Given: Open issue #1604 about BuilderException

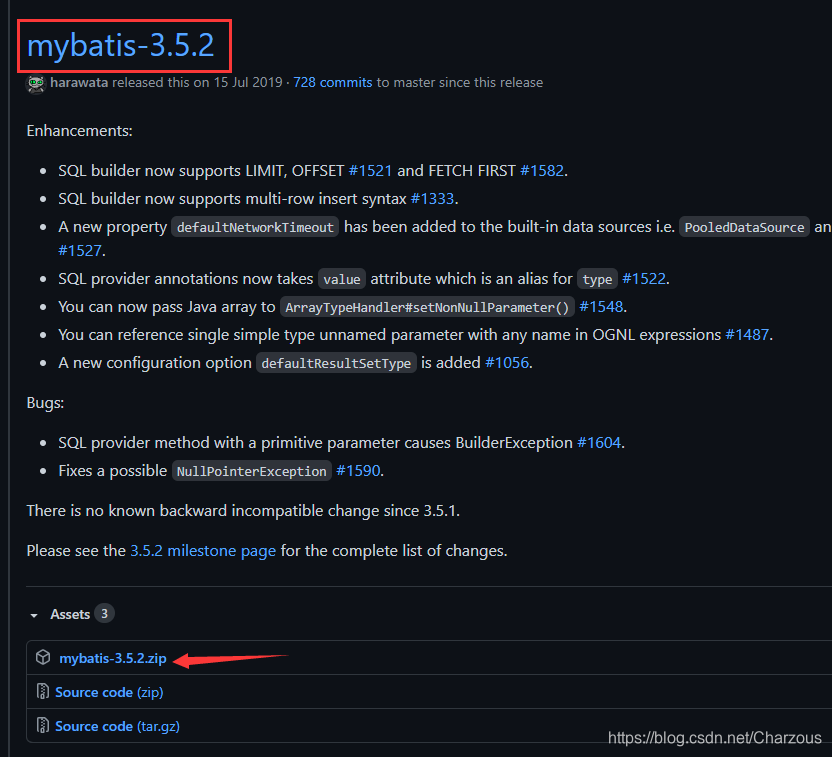Looking at the screenshot, I should pyautogui.click(x=600, y=442).
